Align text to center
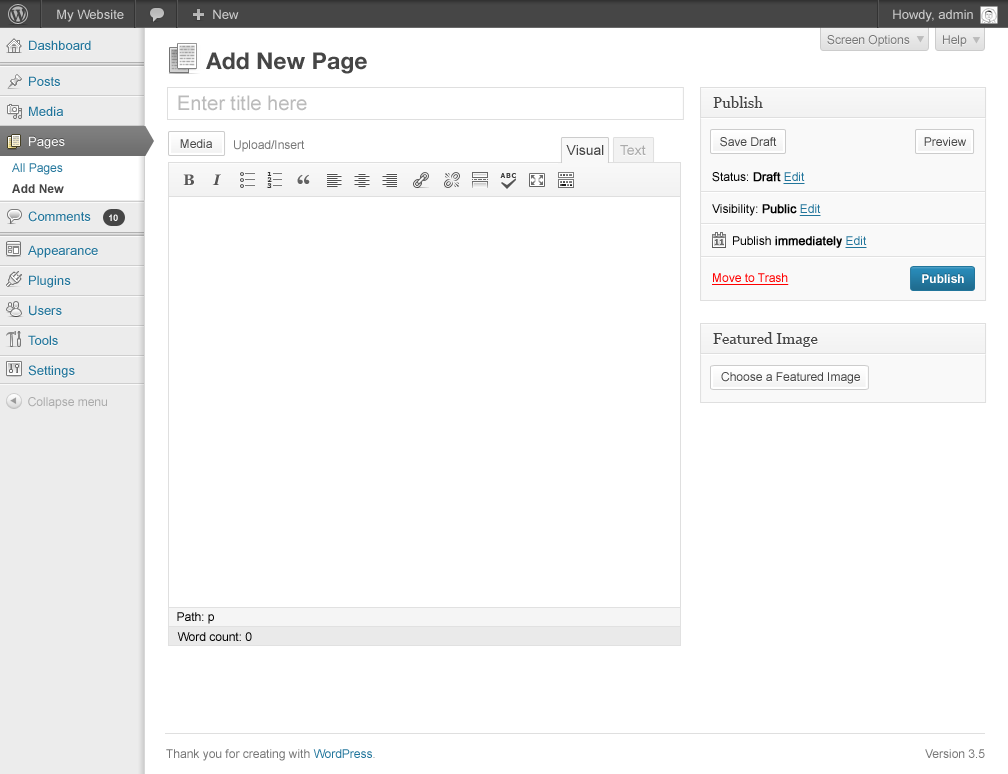Image resolution: width=1008 pixels, height=774 pixels. [362, 180]
